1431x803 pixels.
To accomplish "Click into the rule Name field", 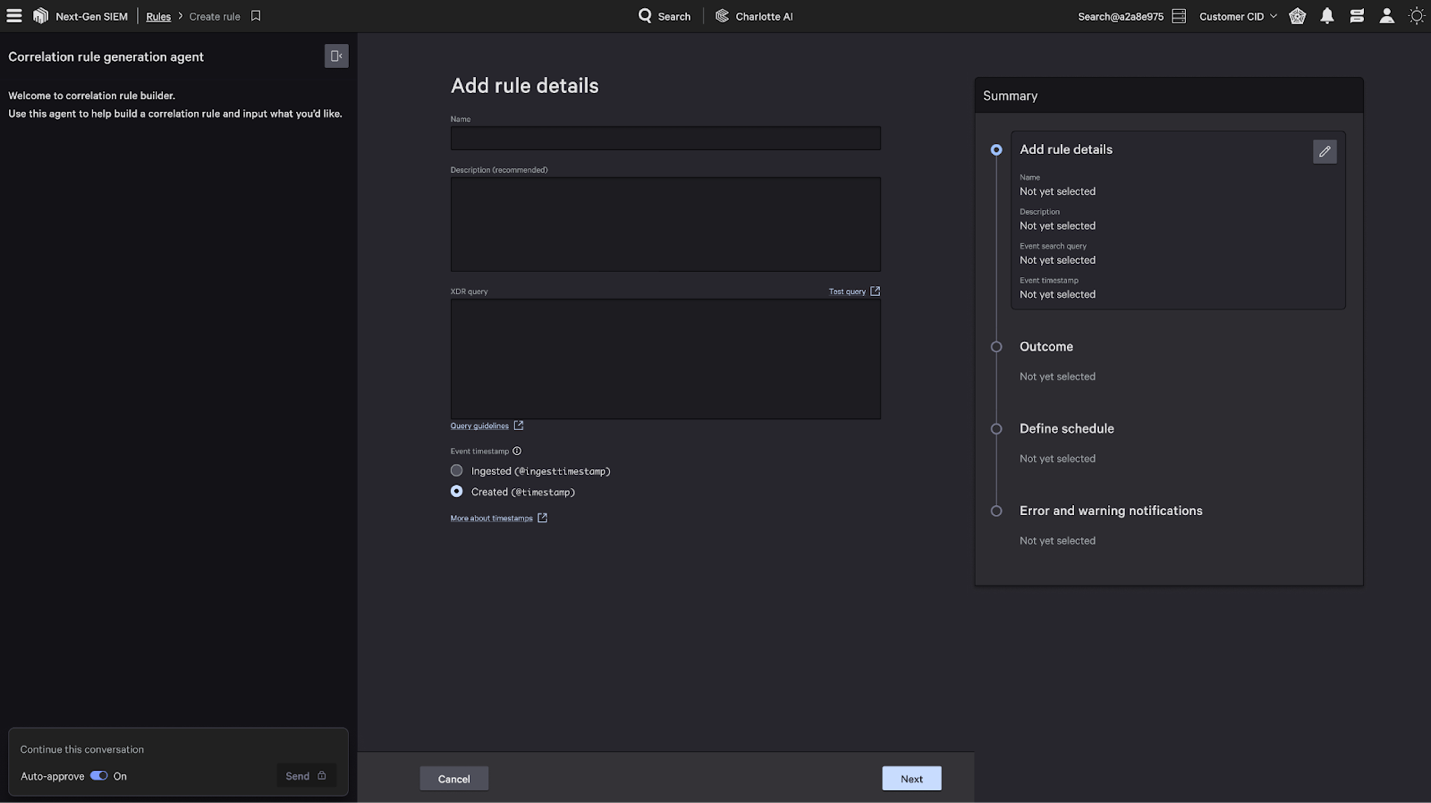I will pyautogui.click(x=665, y=138).
